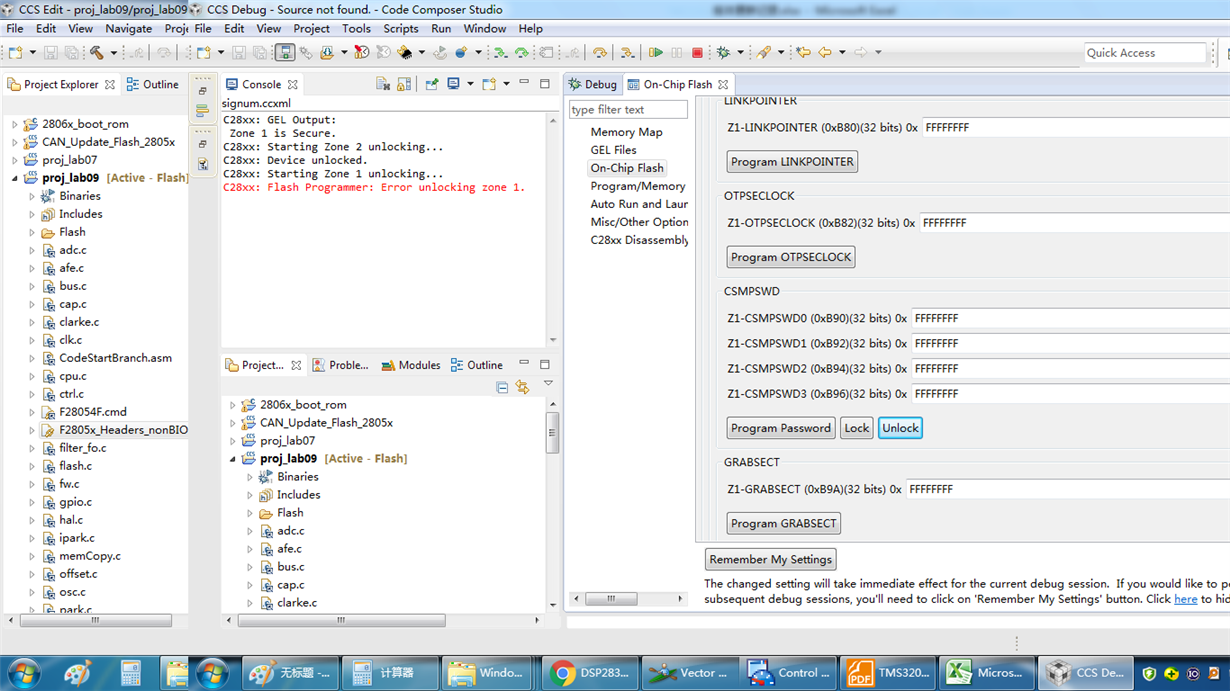Open the Display Selected Console dropdown arrow
The image size is (1230, 691).
[470, 85]
